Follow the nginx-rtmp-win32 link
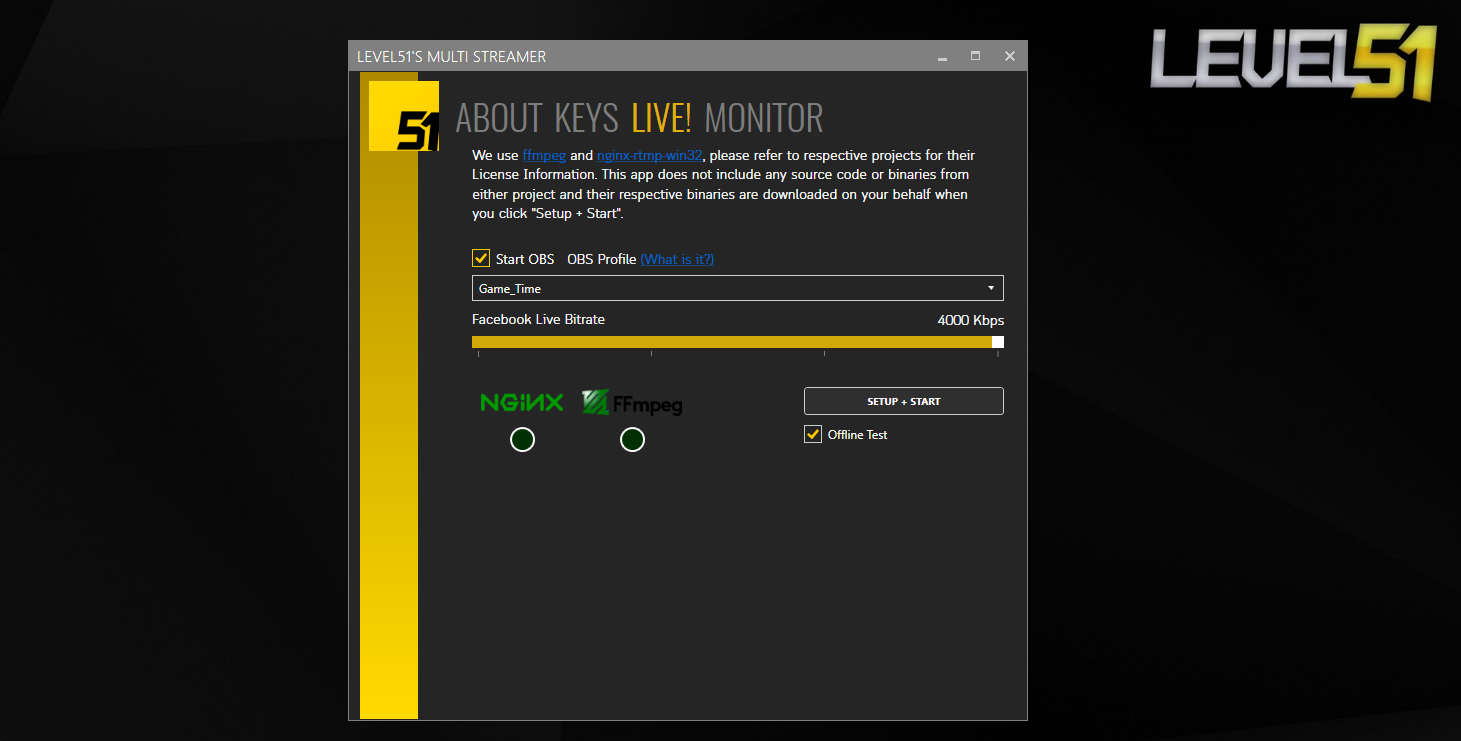The image size is (1461, 741). (x=650, y=156)
